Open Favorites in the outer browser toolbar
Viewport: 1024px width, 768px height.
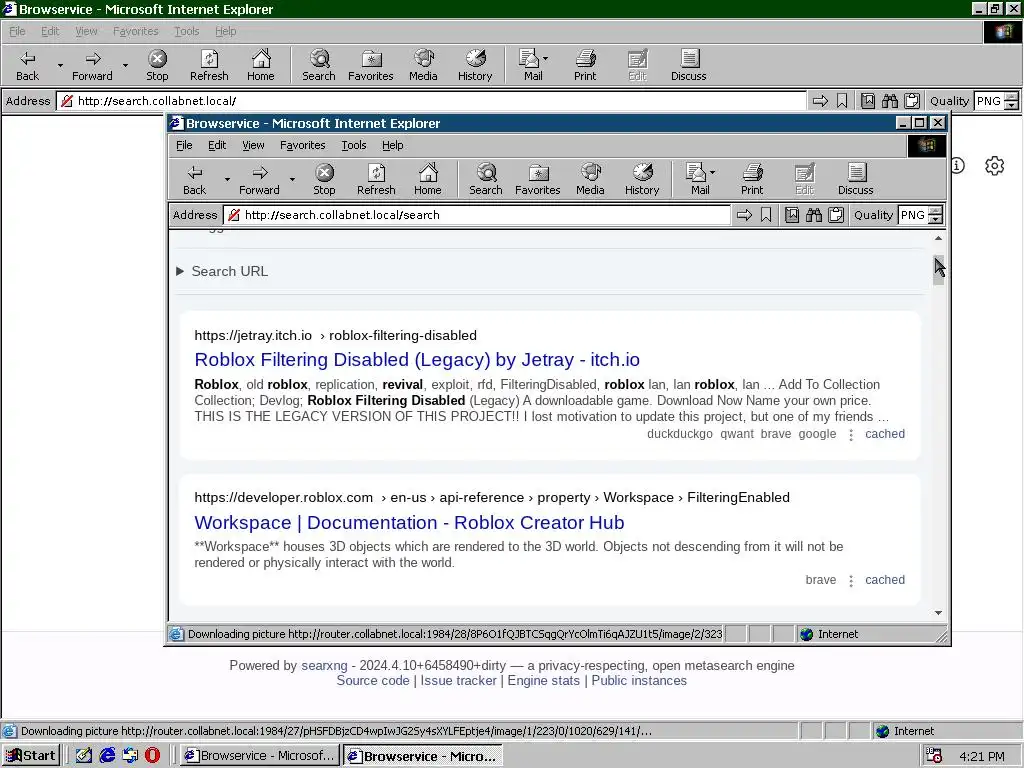click(370, 65)
